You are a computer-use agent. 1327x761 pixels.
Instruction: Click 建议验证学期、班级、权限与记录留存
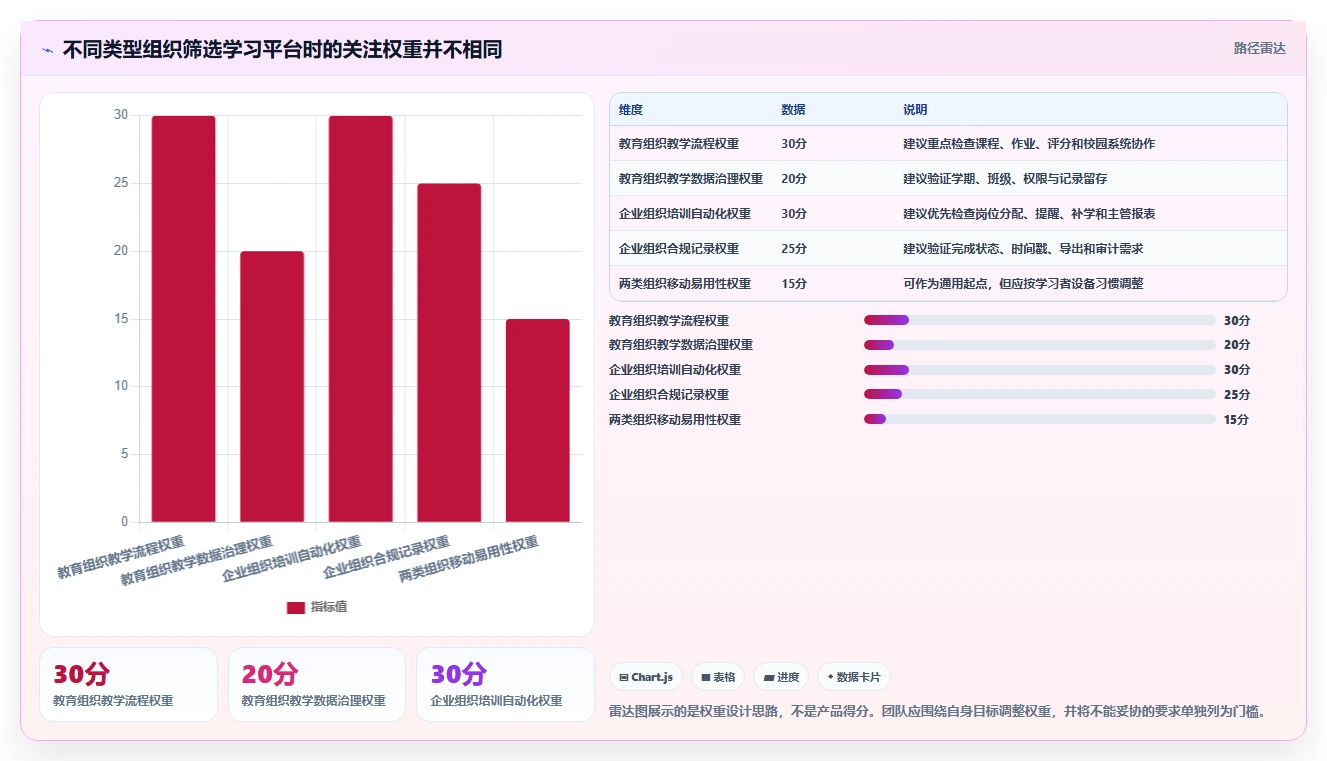coord(1005,179)
